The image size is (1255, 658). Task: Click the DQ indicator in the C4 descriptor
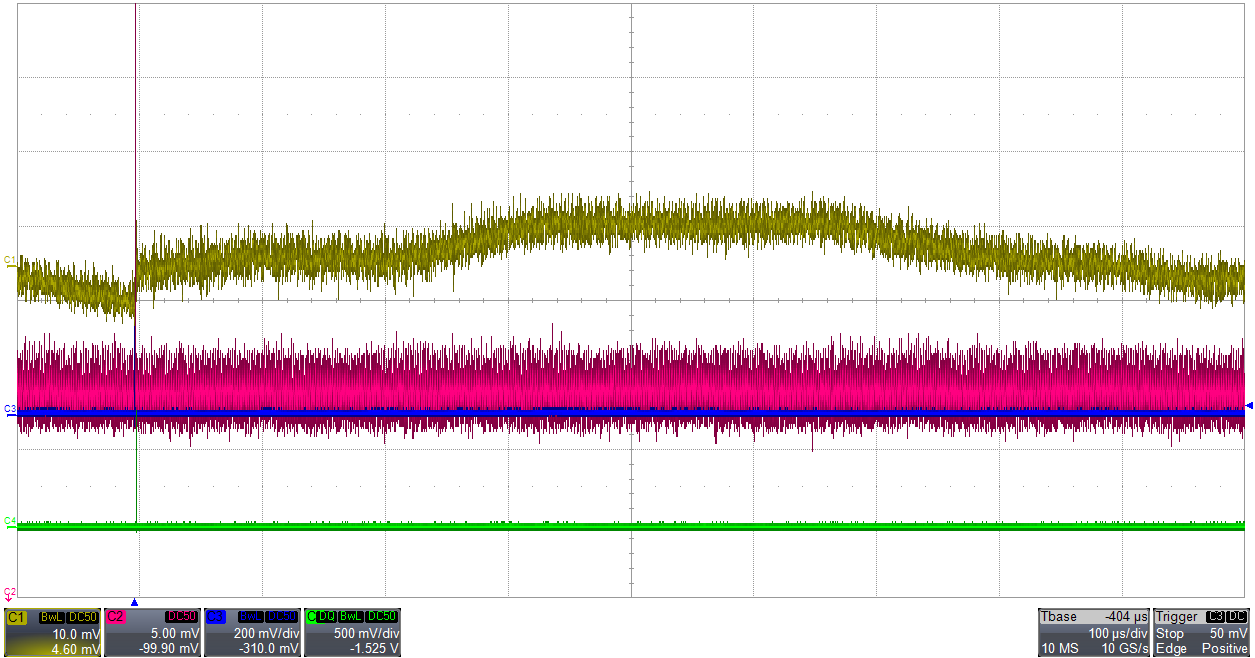[326, 617]
